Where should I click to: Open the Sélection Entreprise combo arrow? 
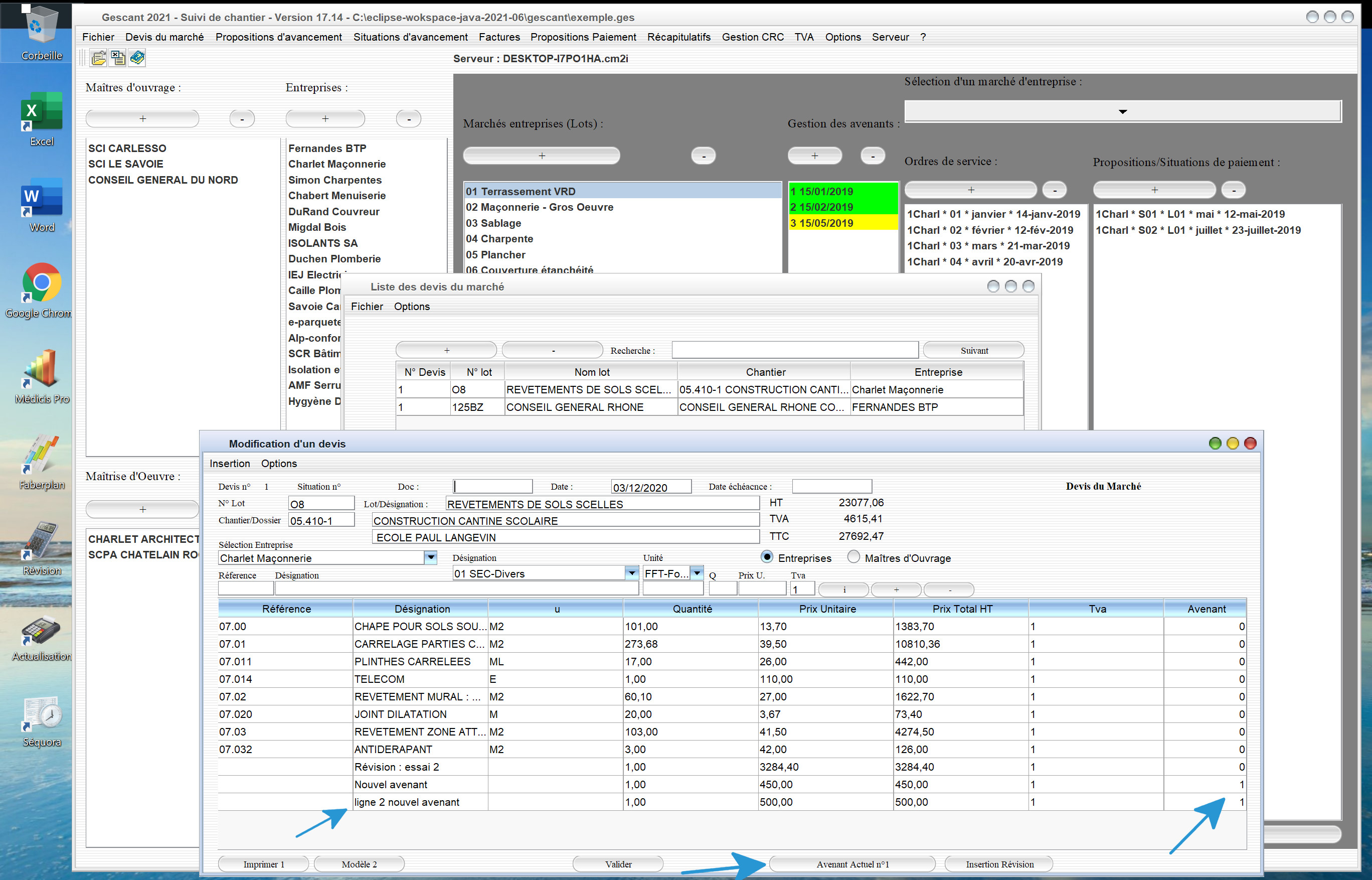click(x=431, y=557)
